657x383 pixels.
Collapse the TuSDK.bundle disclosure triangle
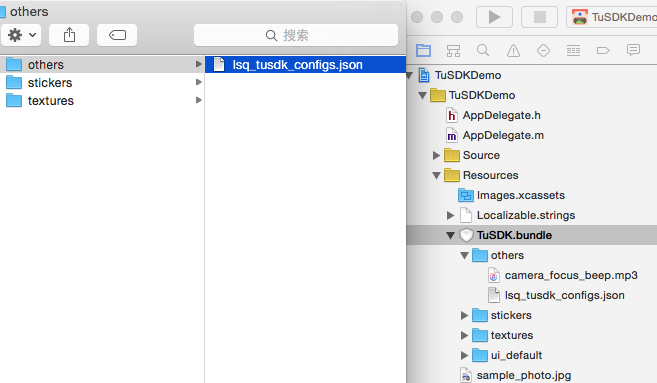click(x=450, y=235)
